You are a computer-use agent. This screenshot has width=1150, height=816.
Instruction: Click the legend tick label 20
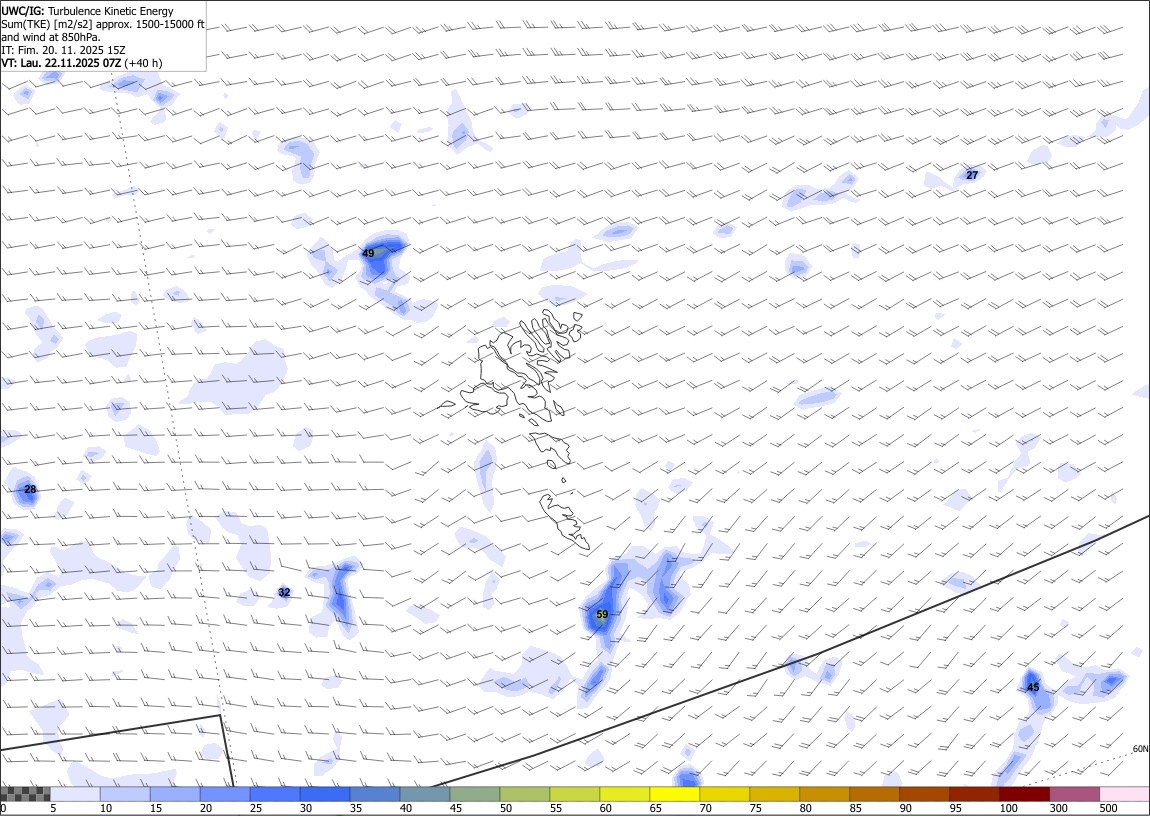pyautogui.click(x=206, y=809)
